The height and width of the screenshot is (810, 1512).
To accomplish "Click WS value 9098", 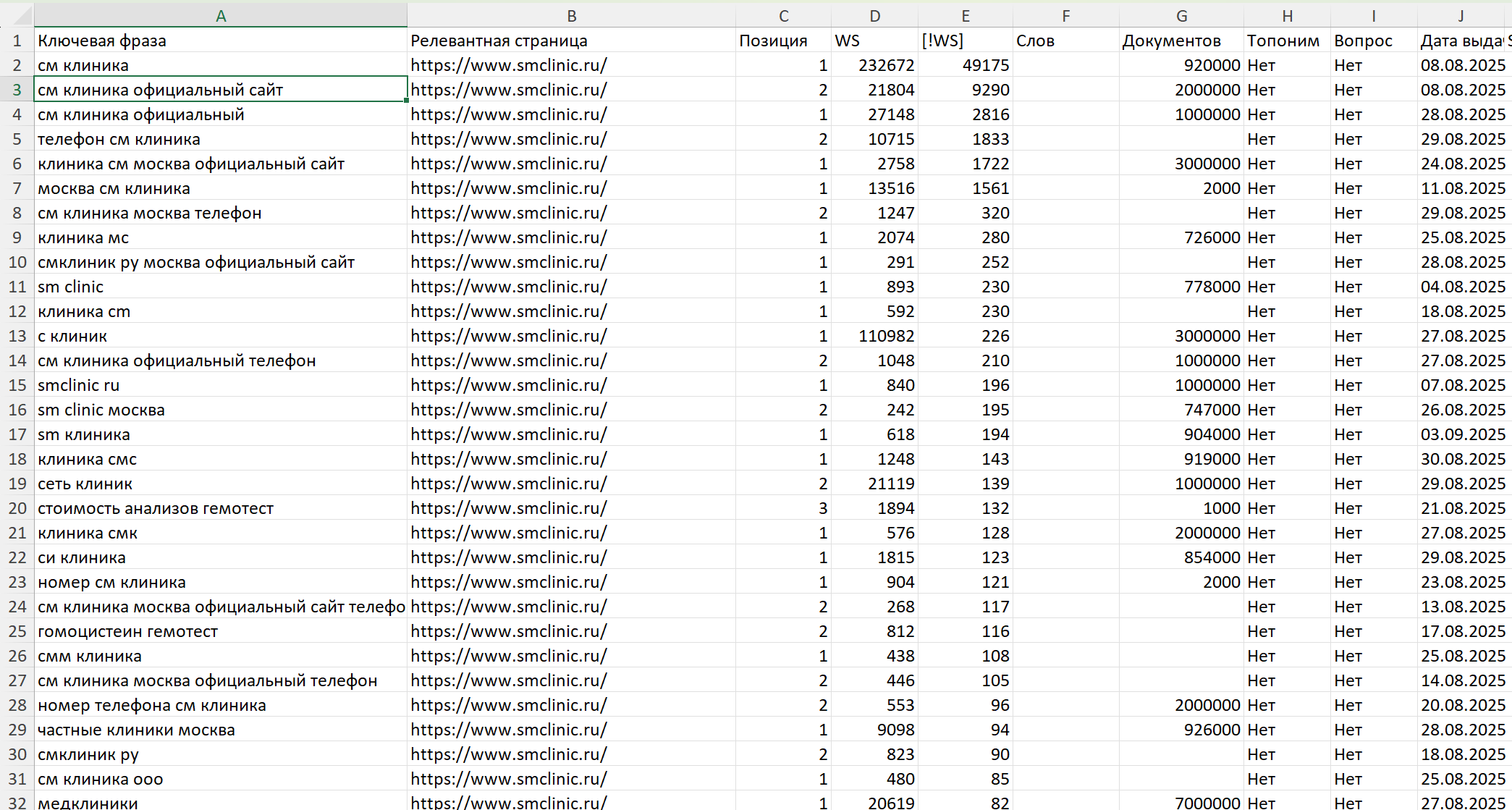I will pyautogui.click(x=875, y=730).
